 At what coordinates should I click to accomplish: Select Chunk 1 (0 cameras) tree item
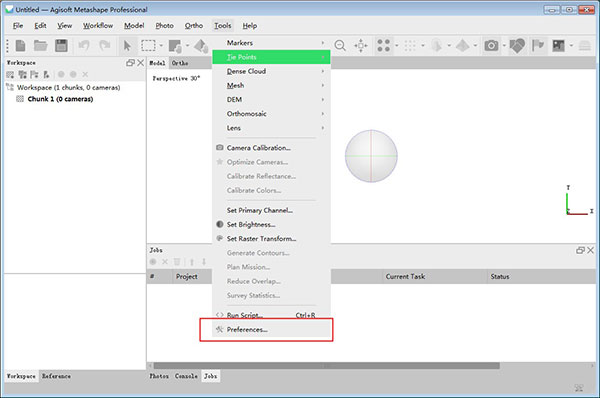[x=60, y=99]
